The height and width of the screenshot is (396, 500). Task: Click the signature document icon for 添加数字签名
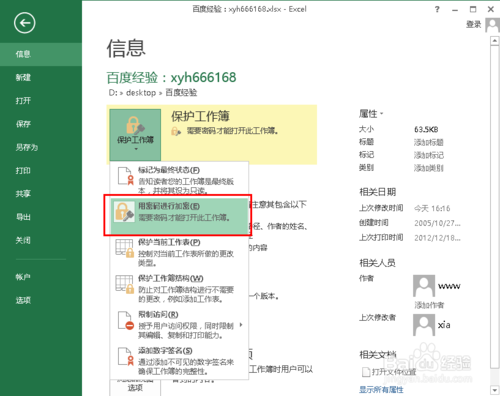[125, 356]
